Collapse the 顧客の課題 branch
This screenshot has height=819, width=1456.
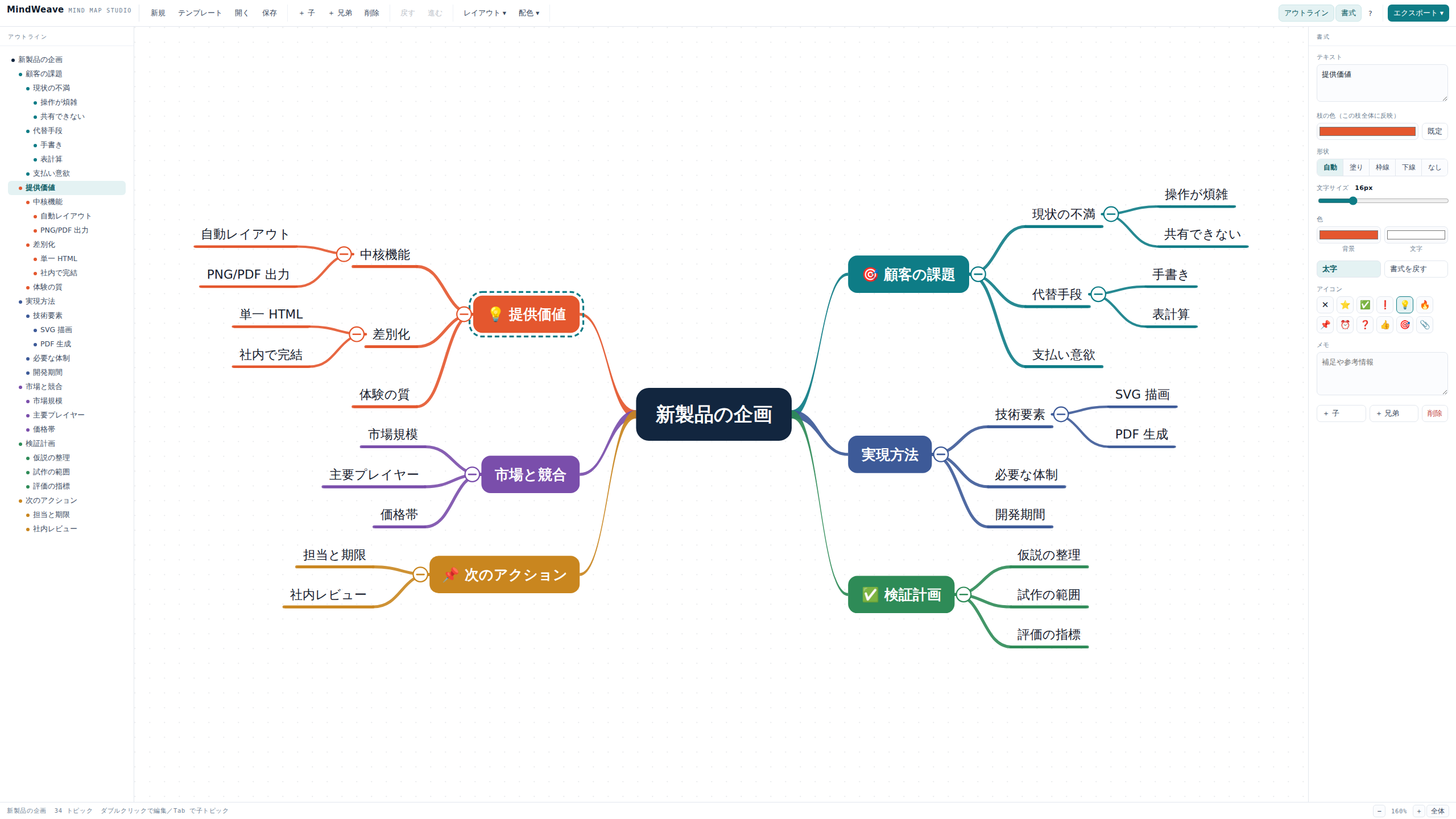click(x=978, y=274)
